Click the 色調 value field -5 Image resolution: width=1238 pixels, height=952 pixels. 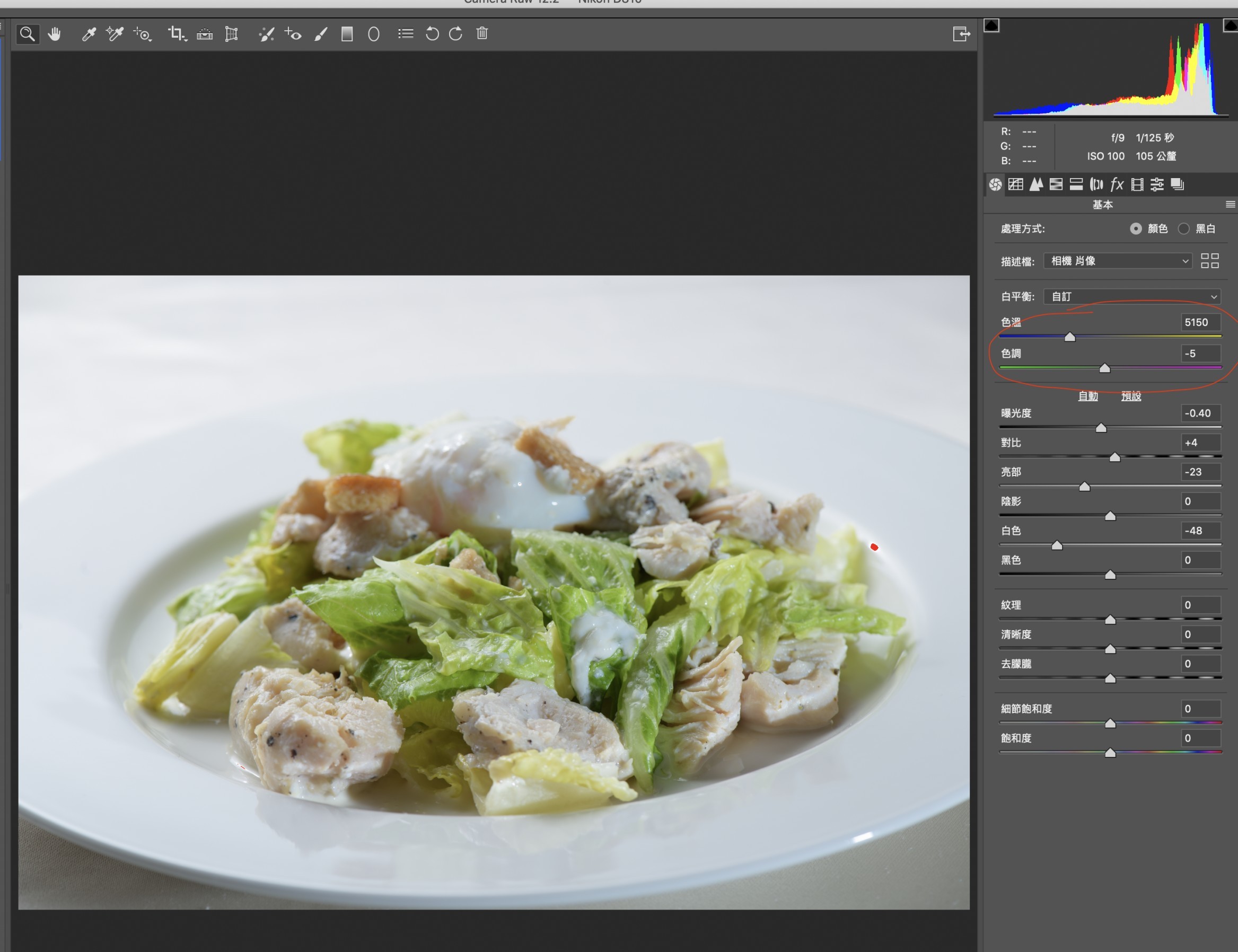(x=1200, y=354)
